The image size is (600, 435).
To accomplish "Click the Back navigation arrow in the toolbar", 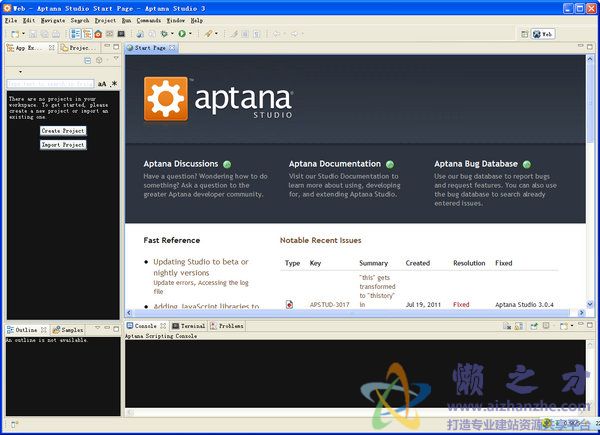I will [x=276, y=34].
